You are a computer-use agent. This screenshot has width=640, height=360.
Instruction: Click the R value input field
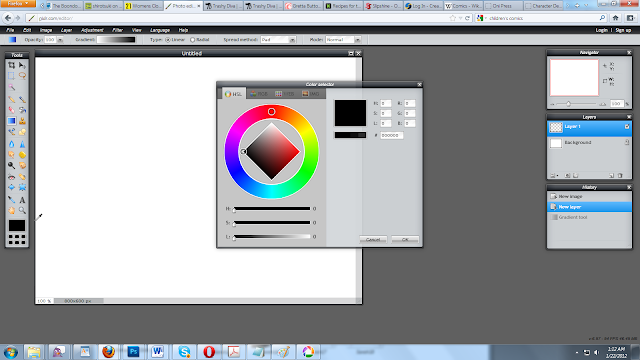[x=409, y=104]
